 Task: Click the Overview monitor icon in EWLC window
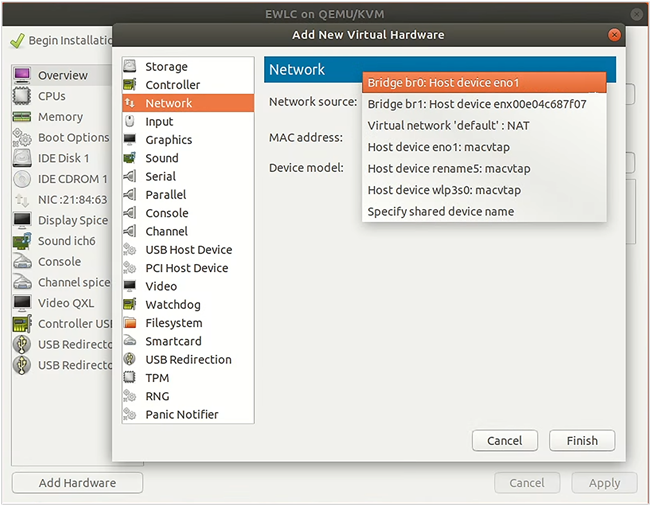tap(22, 75)
